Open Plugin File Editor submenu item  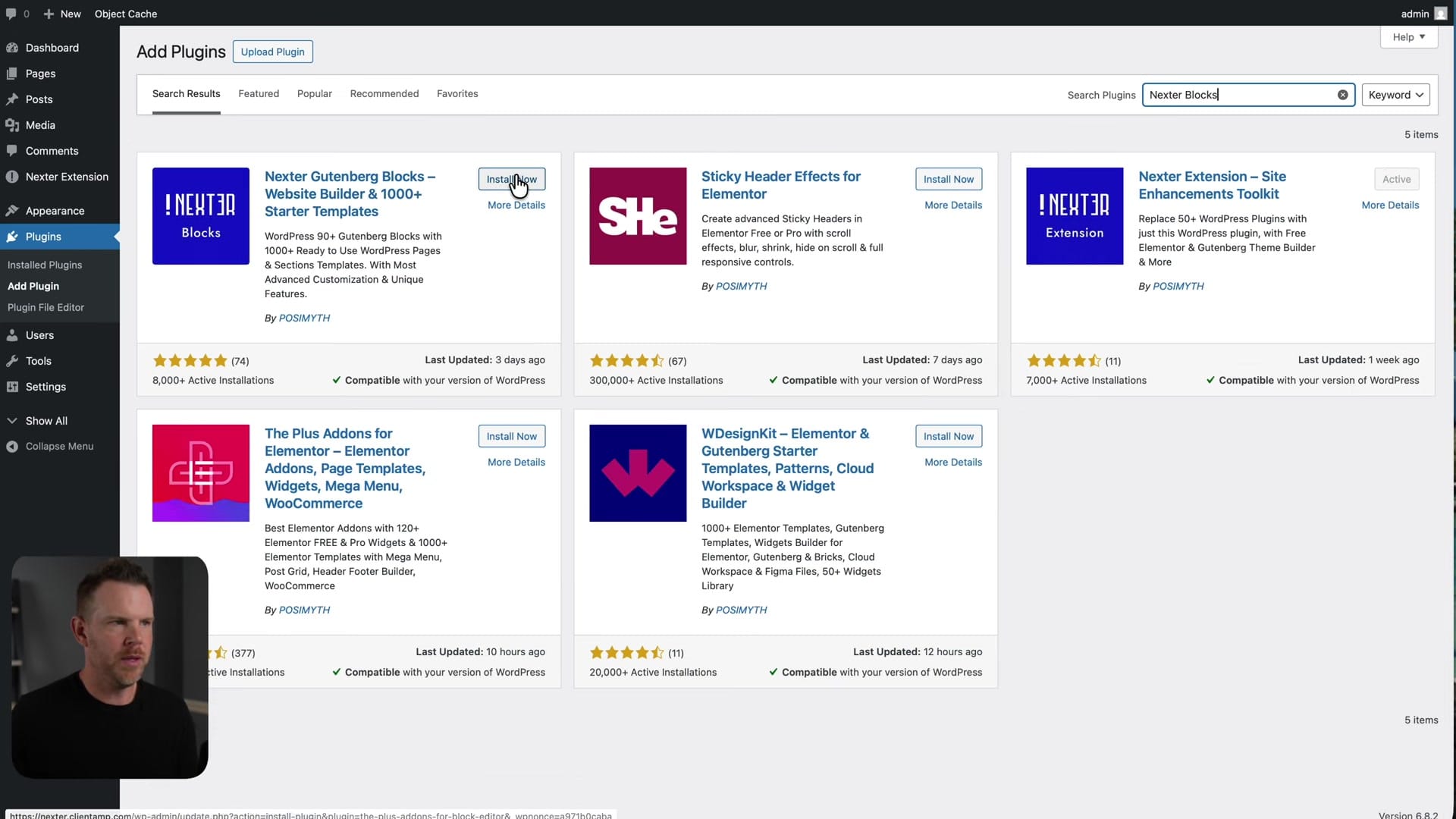[x=45, y=307]
